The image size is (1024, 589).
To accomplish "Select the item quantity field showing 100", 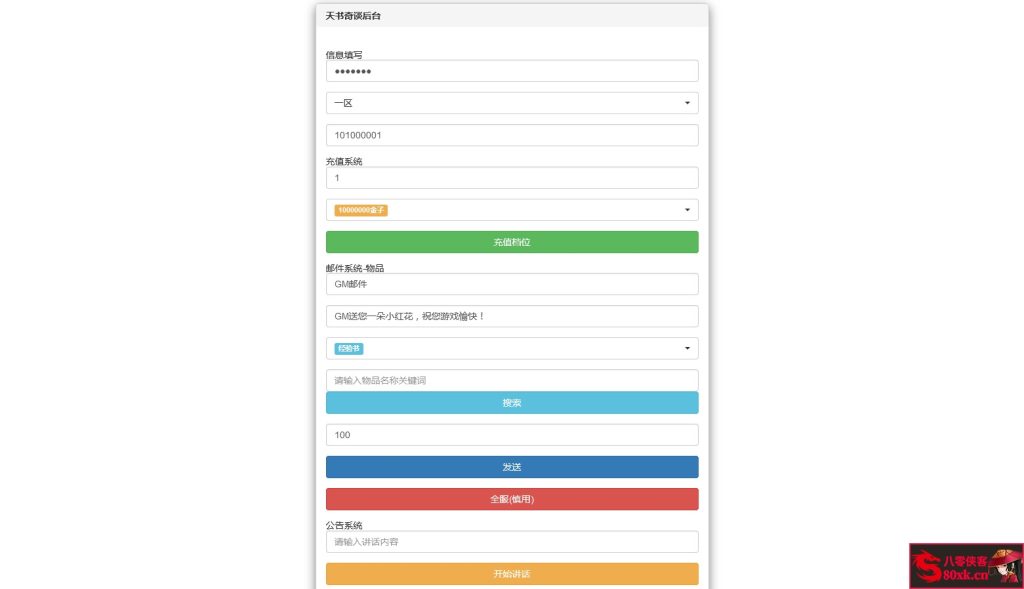I will click(512, 434).
